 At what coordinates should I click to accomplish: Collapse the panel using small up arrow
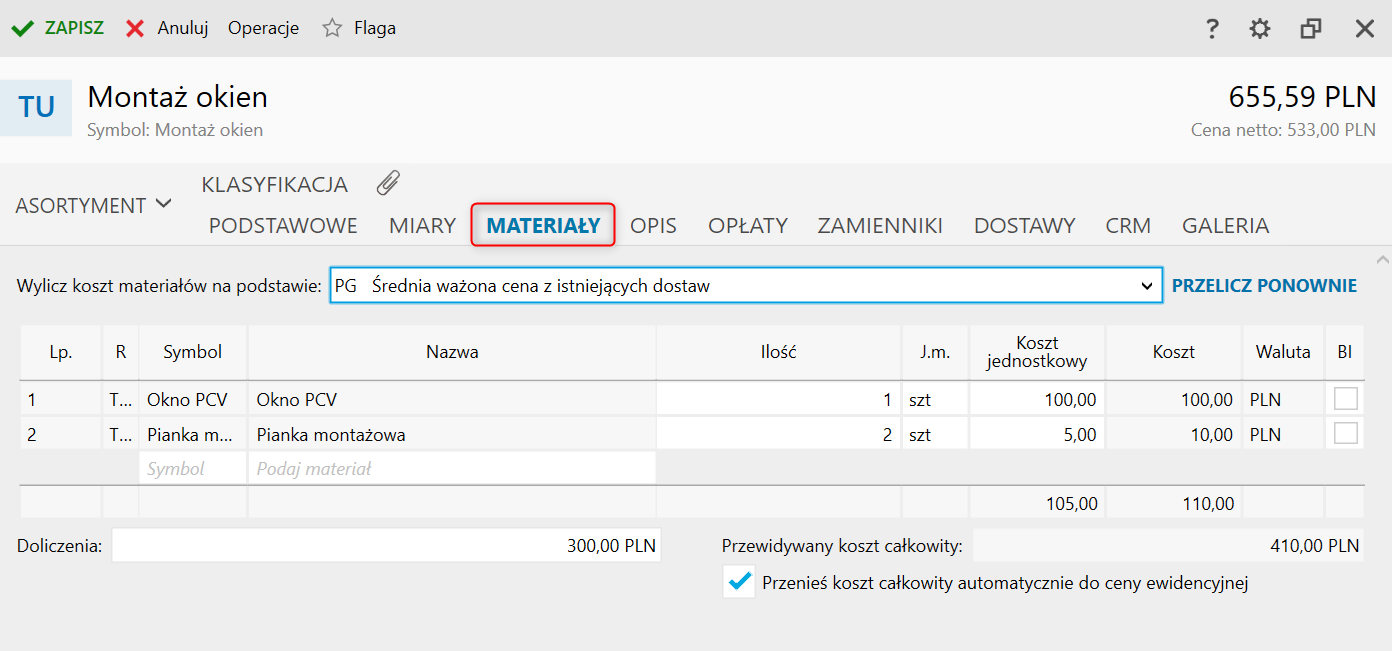(x=1383, y=257)
